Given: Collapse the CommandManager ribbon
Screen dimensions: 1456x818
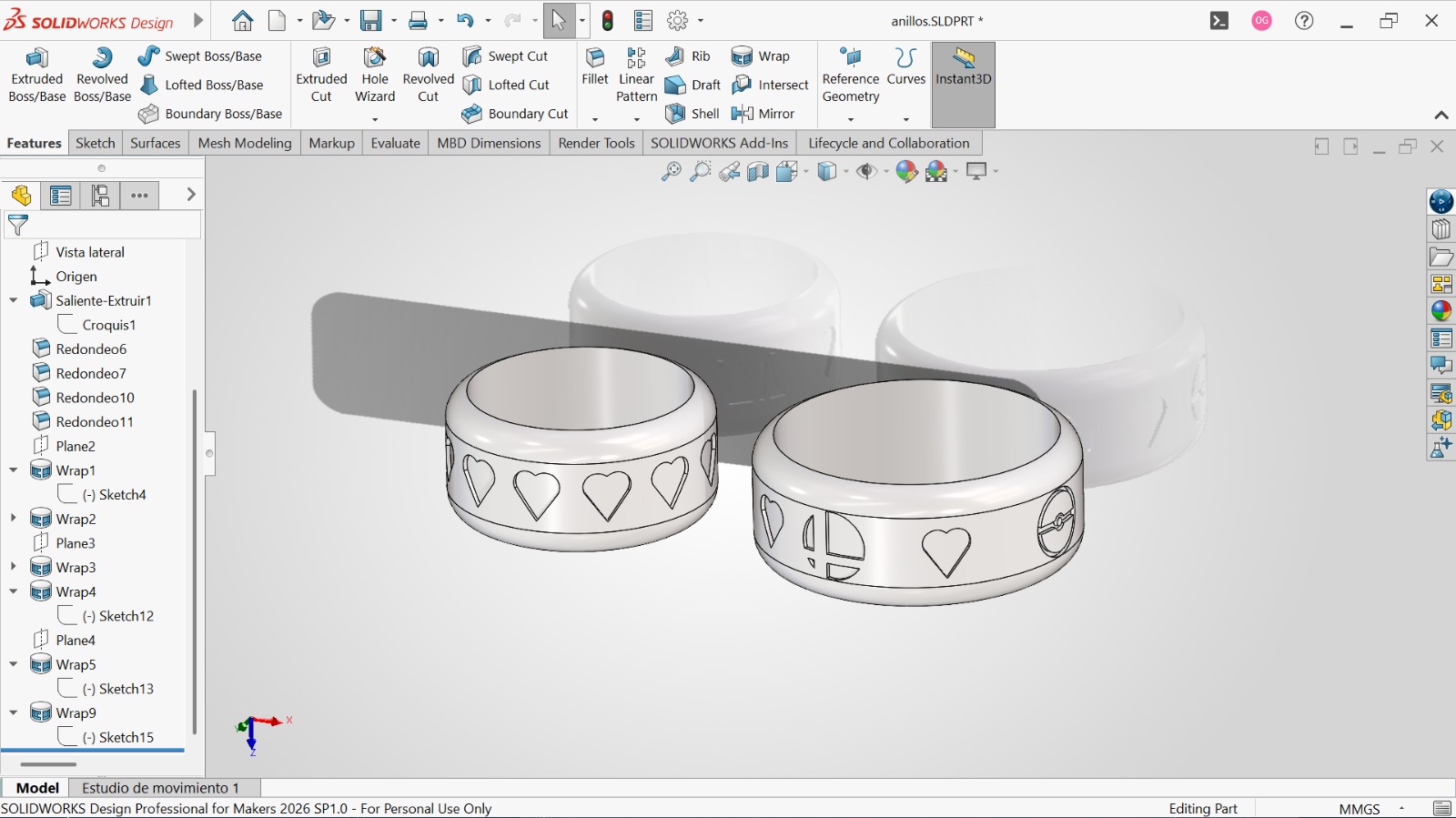Looking at the screenshot, I should [x=1441, y=115].
